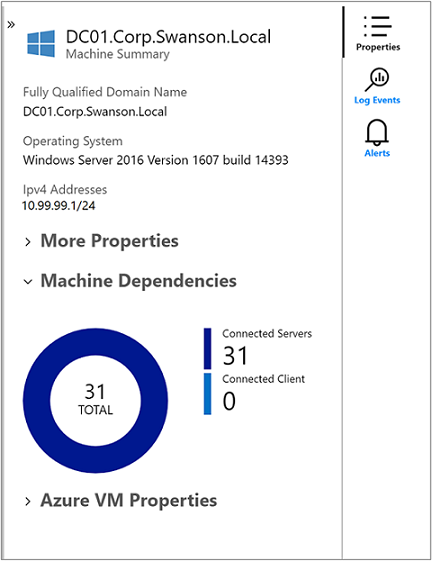Click the More Properties heading
This screenshot has width=432, height=561.
click(110, 241)
